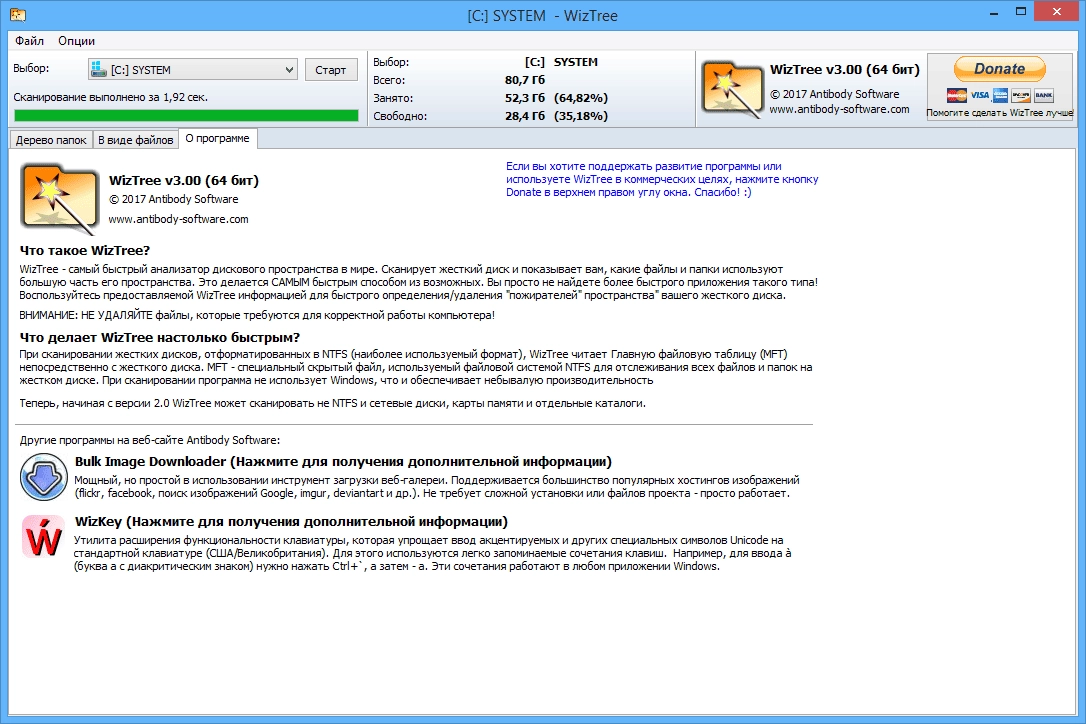Click the "Что такое WizTree?" heading
Viewport: 1086px width, 724px height.
(x=84, y=251)
